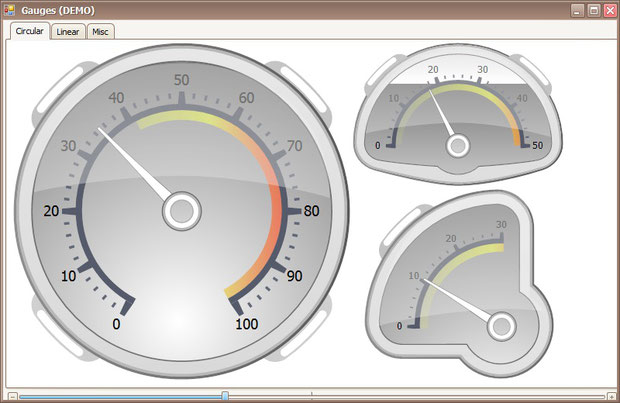Viewport: 620px width, 403px height.
Task: Click the 30 label on quarter gauge
Action: [x=501, y=225]
